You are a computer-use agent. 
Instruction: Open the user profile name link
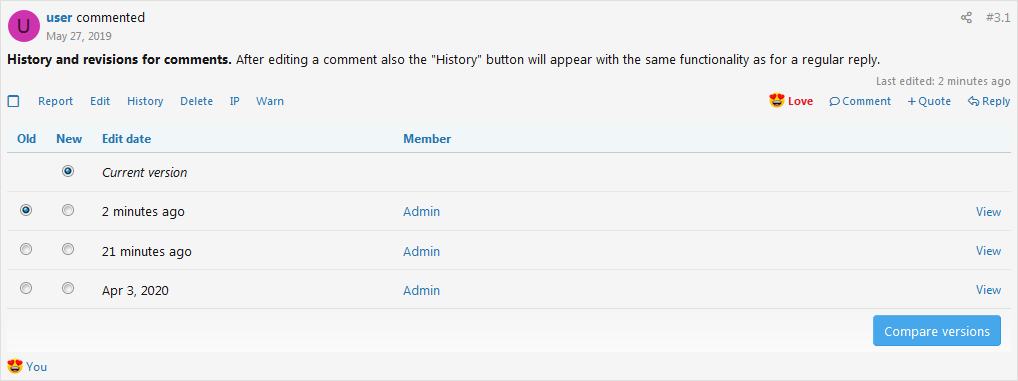(59, 18)
